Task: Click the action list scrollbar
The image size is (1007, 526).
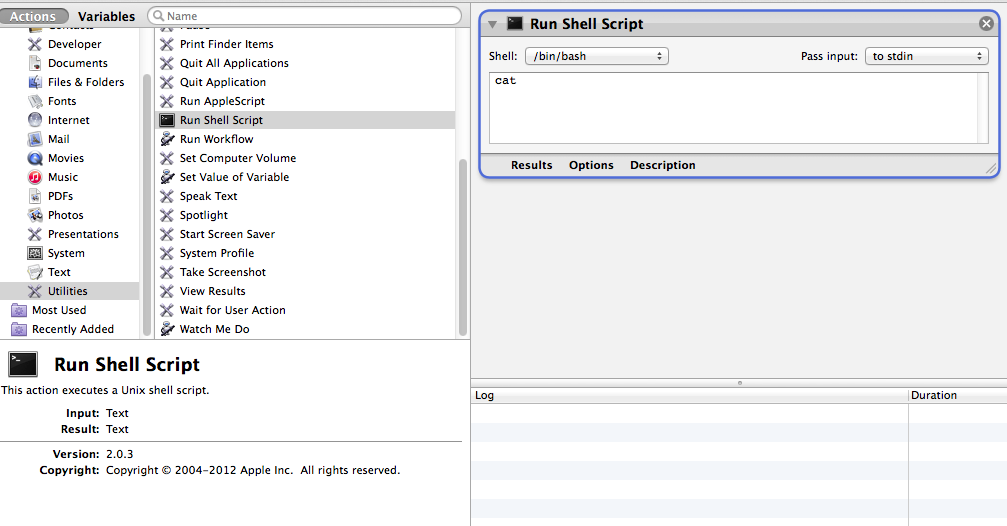Action: pos(462,247)
